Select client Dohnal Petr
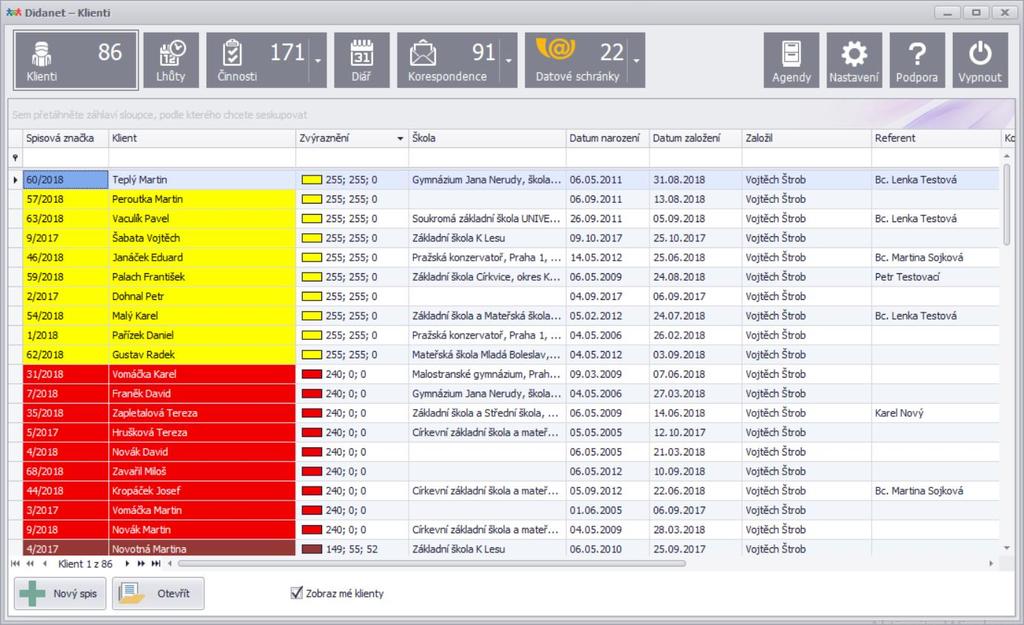The height and width of the screenshot is (625, 1024). [202, 296]
